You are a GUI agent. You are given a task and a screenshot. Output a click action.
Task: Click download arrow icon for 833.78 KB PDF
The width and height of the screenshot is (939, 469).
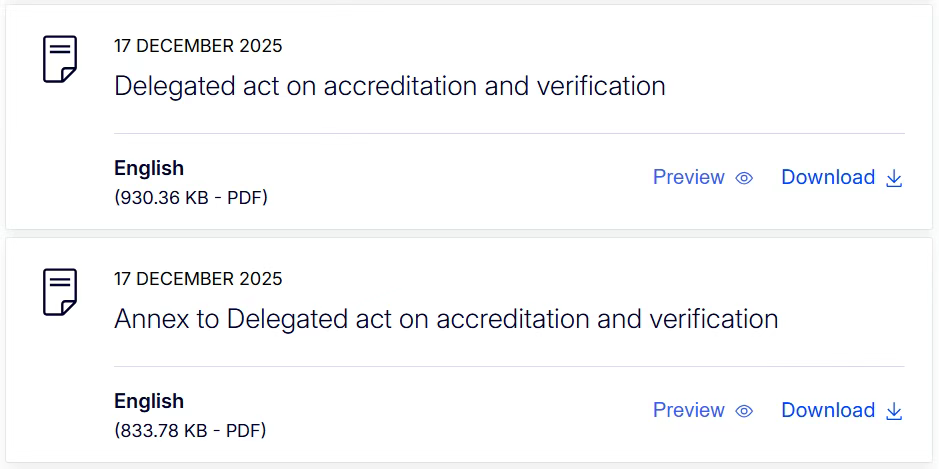tap(894, 411)
